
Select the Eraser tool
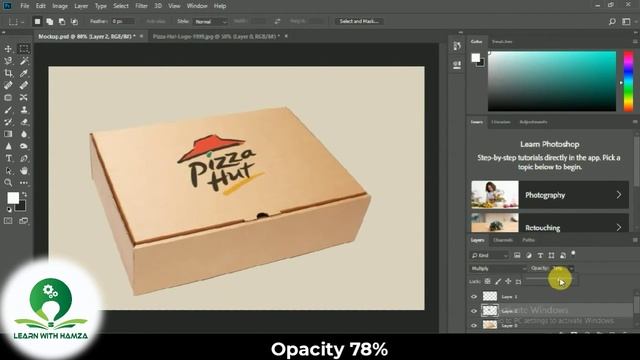coord(24,122)
